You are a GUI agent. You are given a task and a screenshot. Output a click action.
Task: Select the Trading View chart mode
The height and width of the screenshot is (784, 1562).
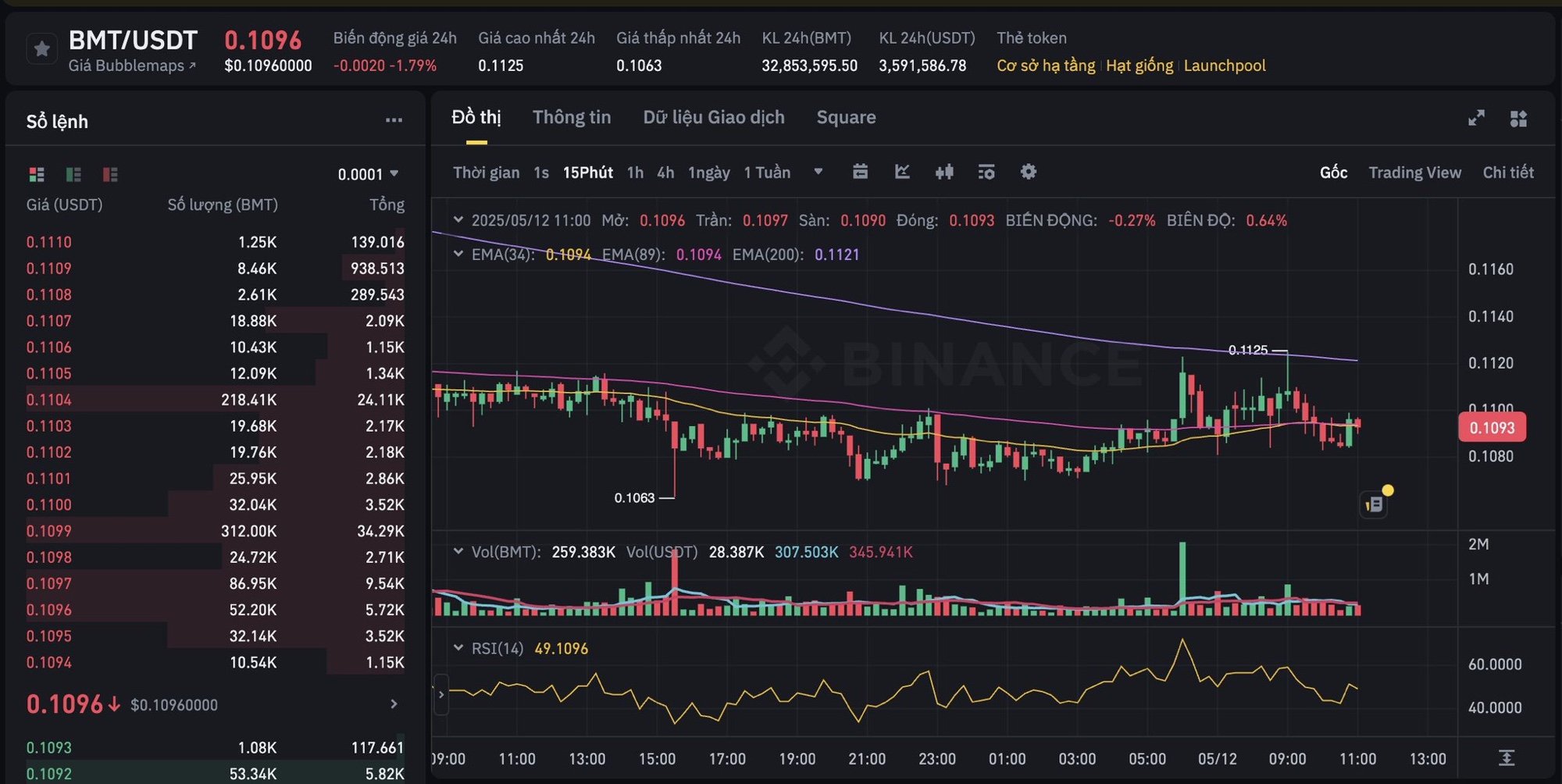[1414, 173]
